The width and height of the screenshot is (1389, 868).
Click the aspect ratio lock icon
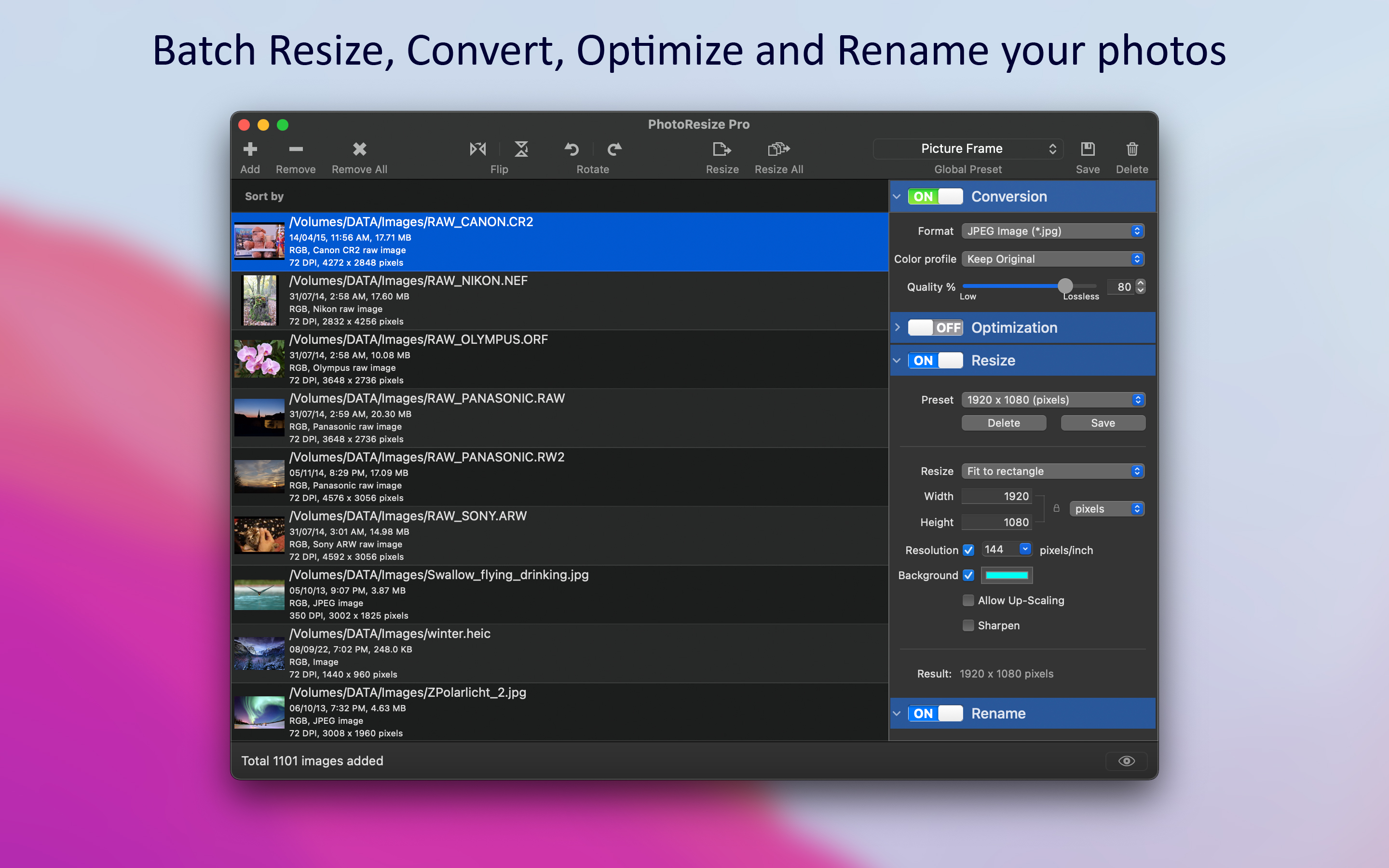pyautogui.click(x=1056, y=508)
